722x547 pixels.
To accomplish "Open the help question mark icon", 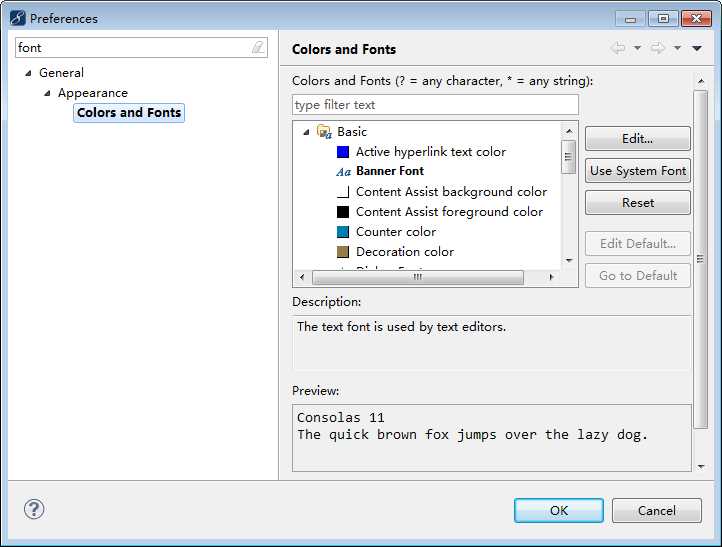I will coord(34,509).
